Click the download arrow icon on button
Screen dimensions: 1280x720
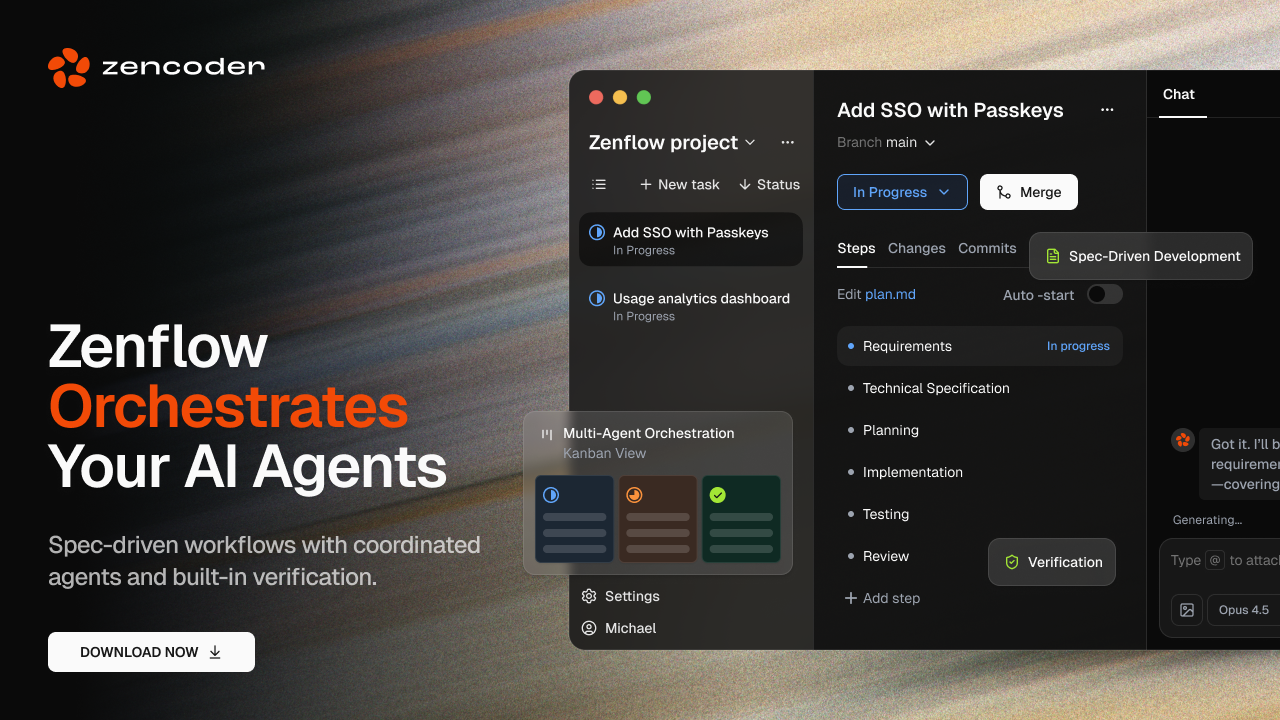(215, 652)
